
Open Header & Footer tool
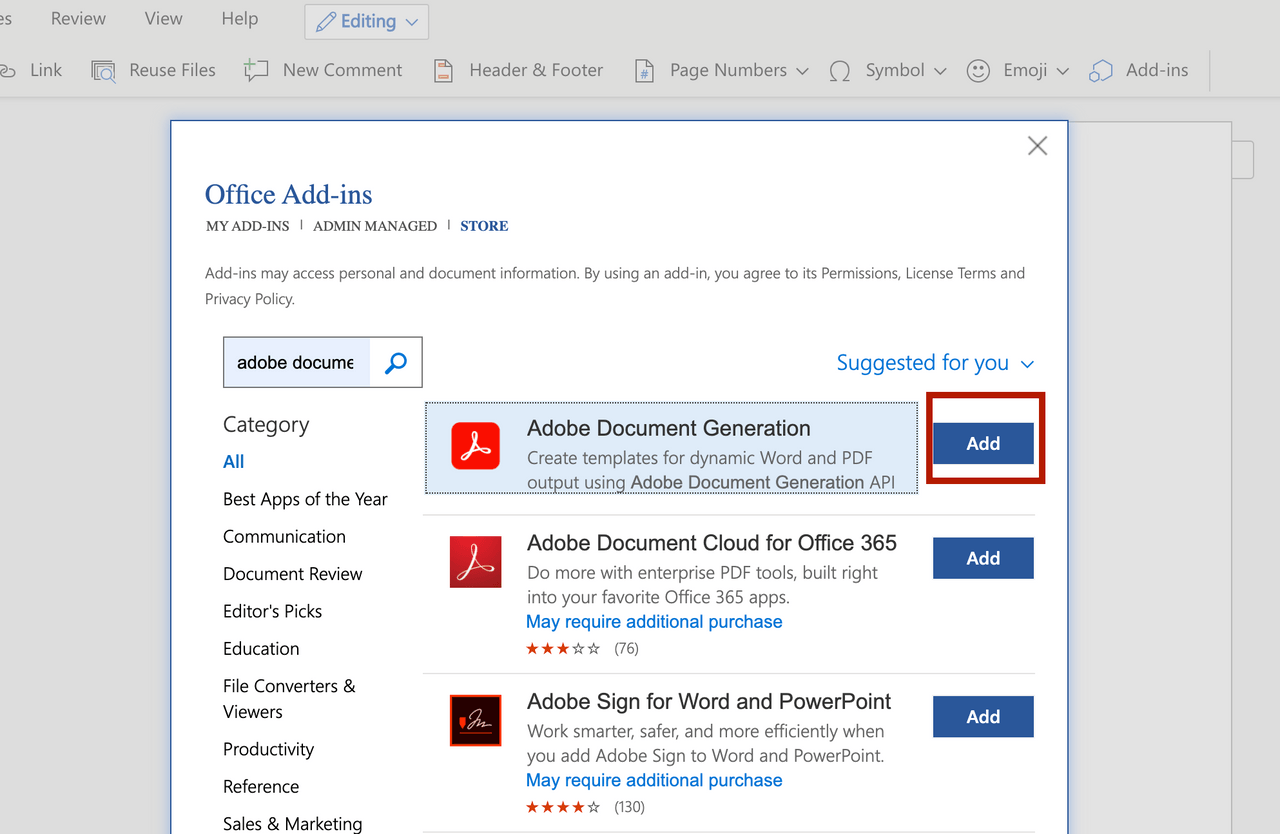pos(518,70)
